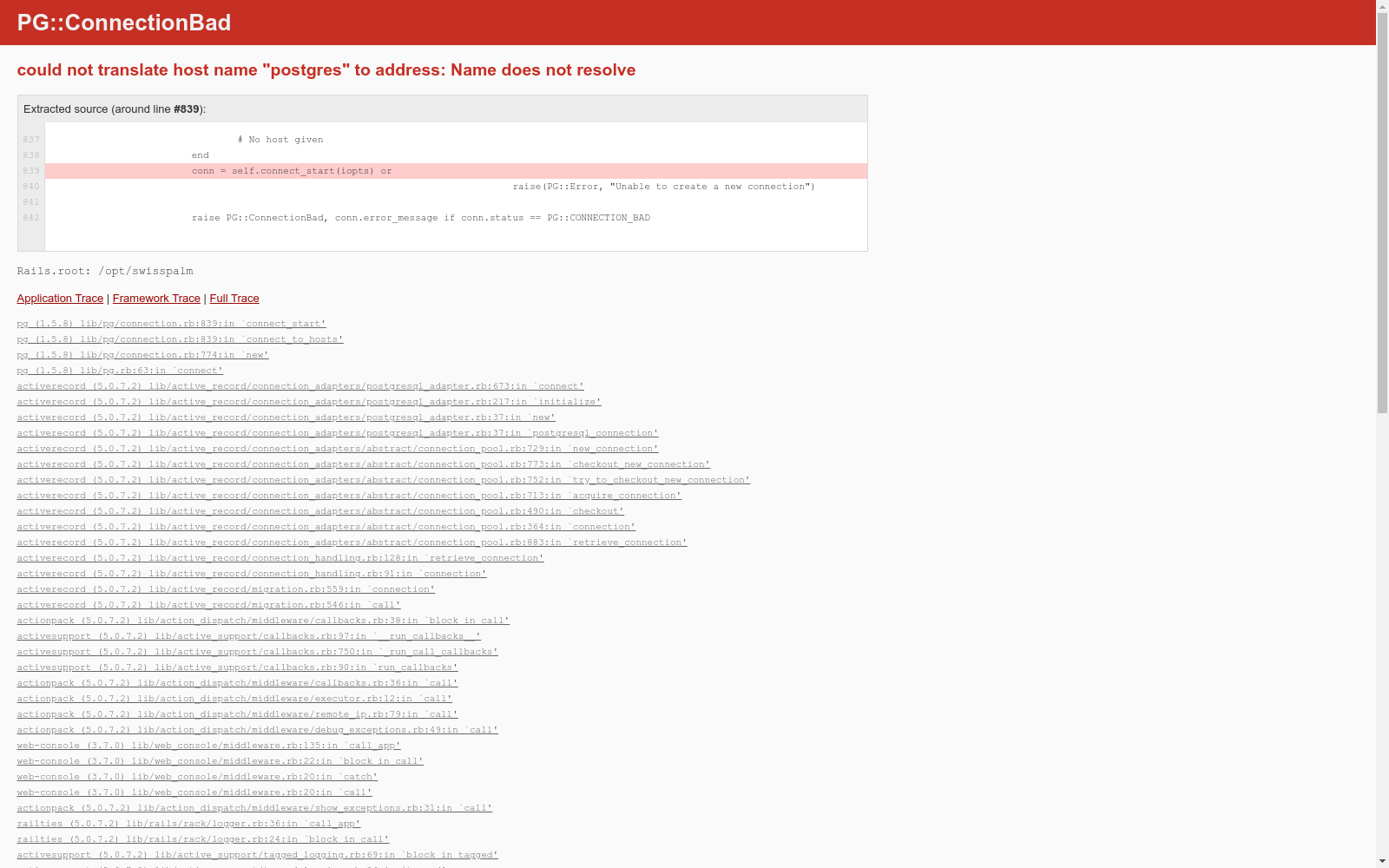The width and height of the screenshot is (1389, 868).
Task: Open railties logger.rb:36 `call_app' trace
Action: click(188, 824)
